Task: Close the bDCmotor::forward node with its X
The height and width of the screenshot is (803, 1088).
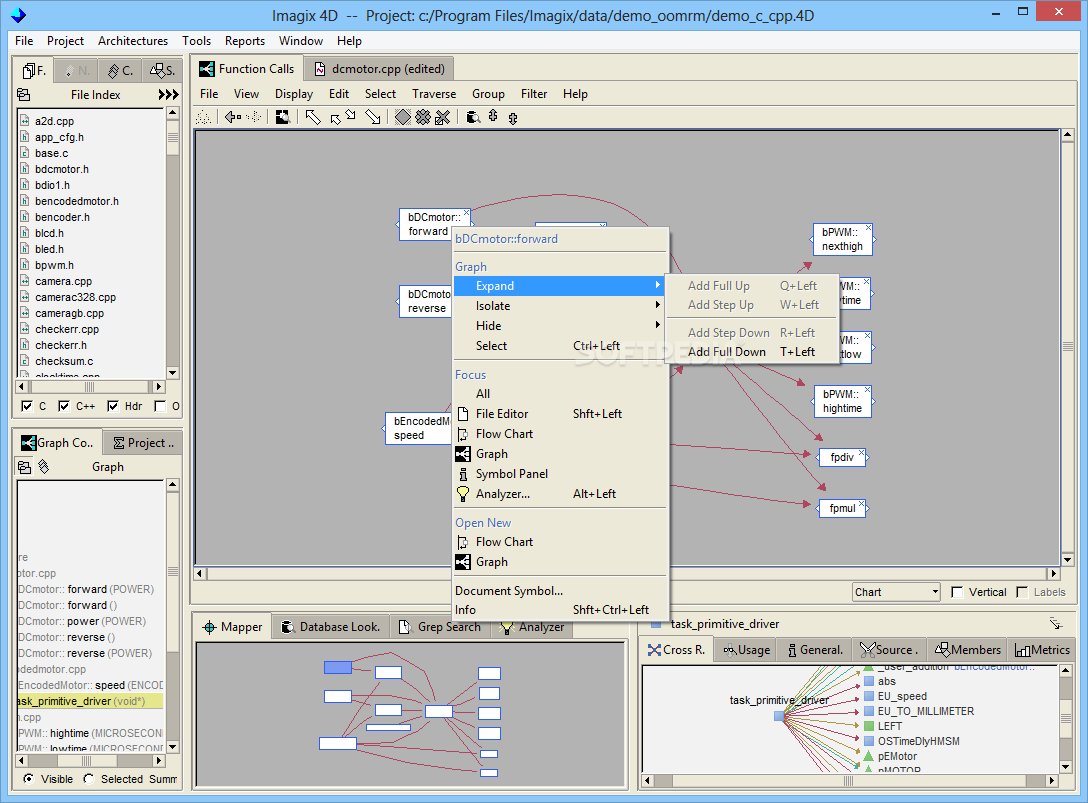Action: (466, 212)
